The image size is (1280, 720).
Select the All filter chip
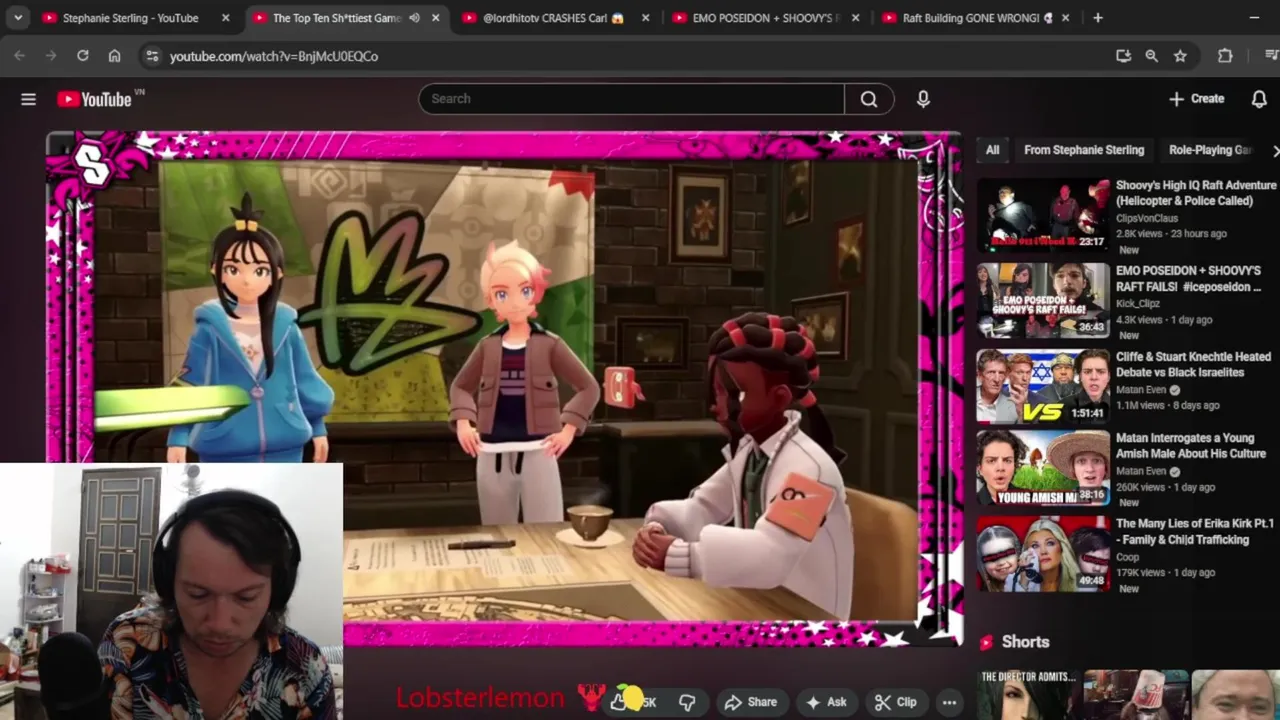pyautogui.click(x=992, y=150)
